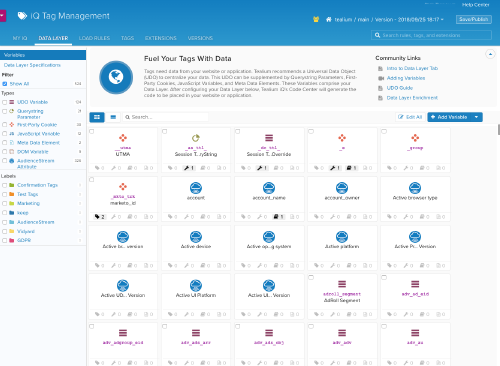Viewport: 500px width, 366px height.
Task: Uncheck the Show All filter
Action: pyautogui.click(x=5, y=84)
